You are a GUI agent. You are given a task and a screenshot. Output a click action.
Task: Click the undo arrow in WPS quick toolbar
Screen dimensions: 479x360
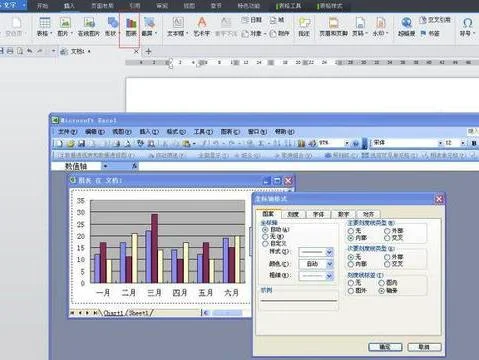30,51
